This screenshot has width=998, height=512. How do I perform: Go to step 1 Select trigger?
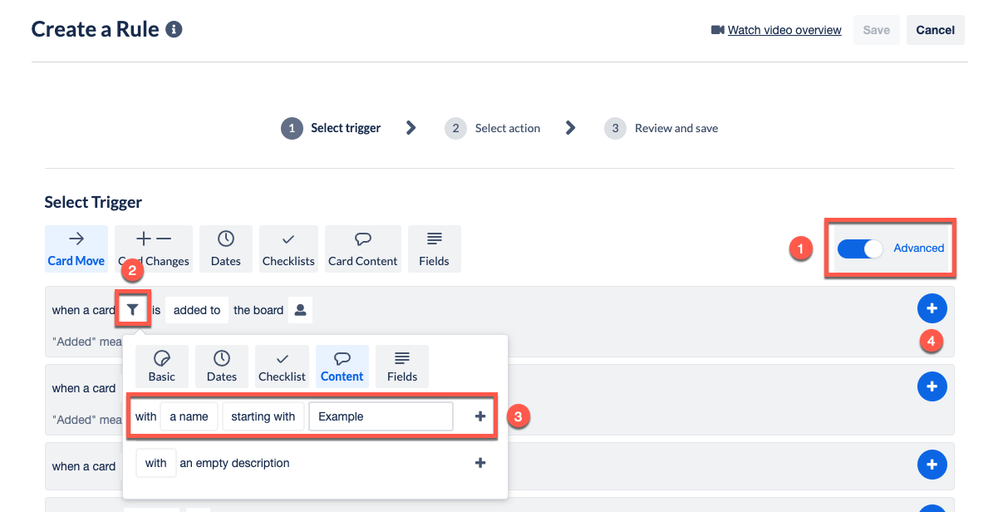pos(331,128)
